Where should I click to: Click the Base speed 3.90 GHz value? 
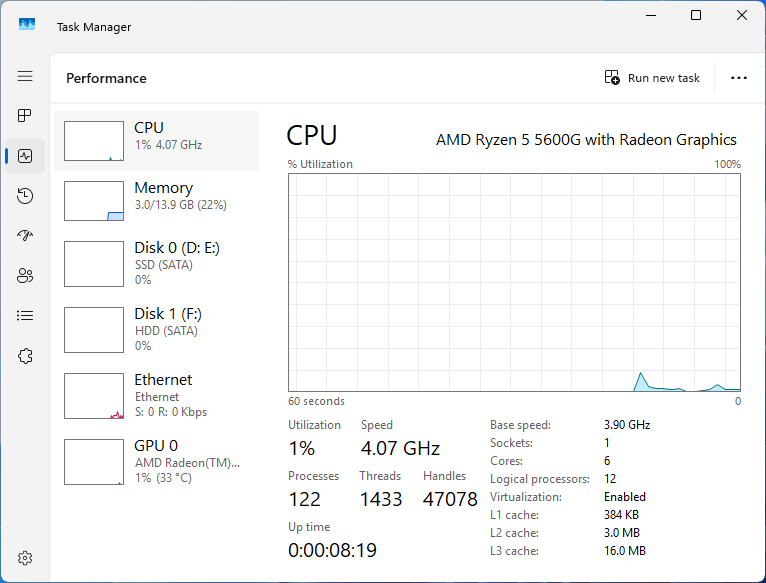(x=627, y=425)
